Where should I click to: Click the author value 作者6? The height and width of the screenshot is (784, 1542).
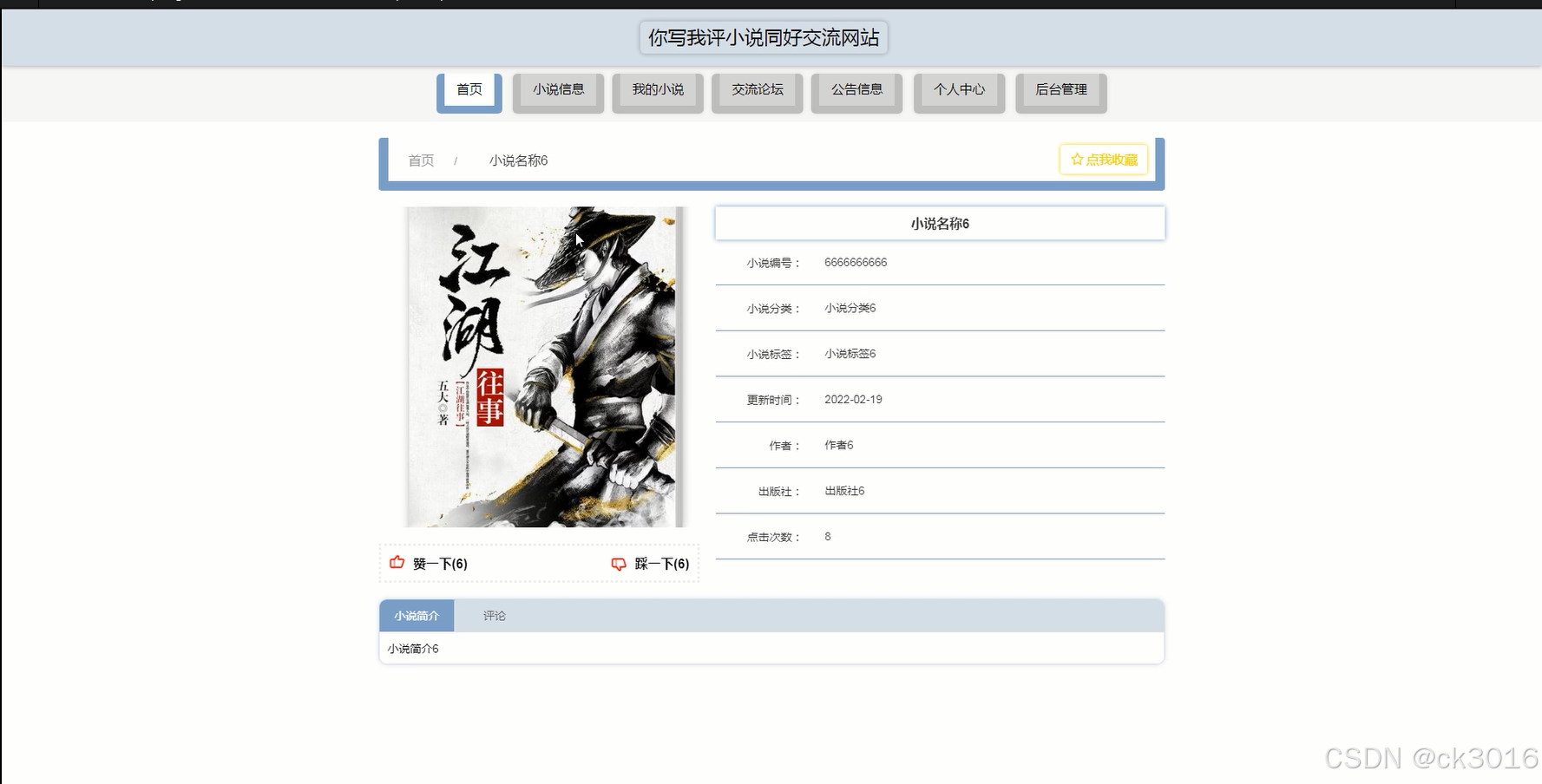(x=839, y=445)
